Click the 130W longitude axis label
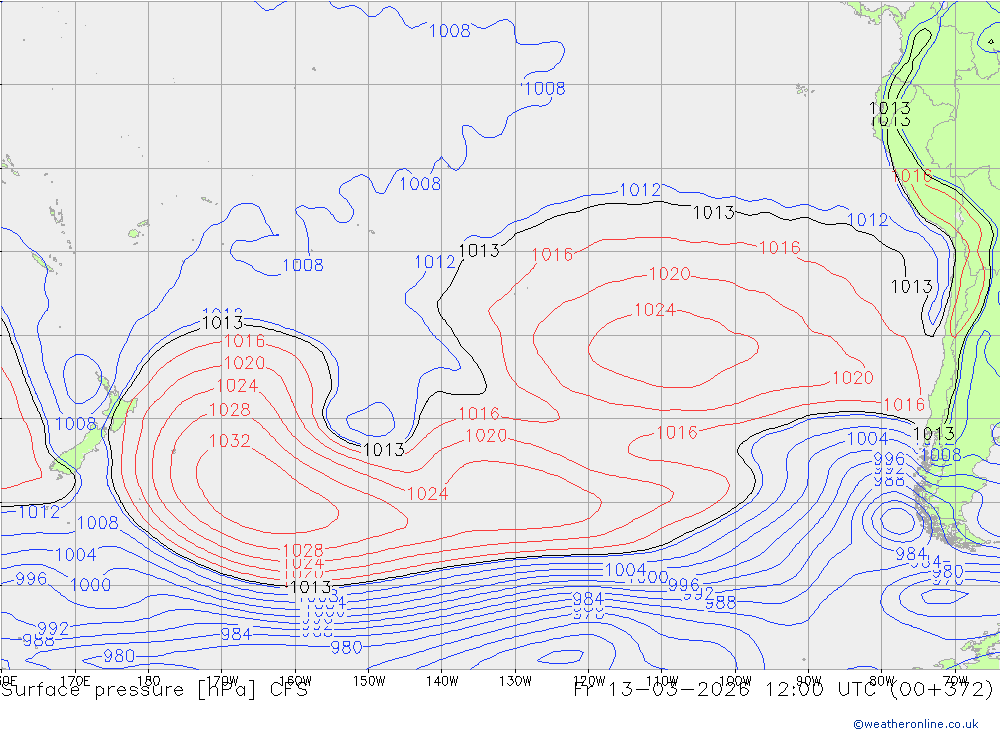Viewport: 1000px width, 733px height. 515,681
